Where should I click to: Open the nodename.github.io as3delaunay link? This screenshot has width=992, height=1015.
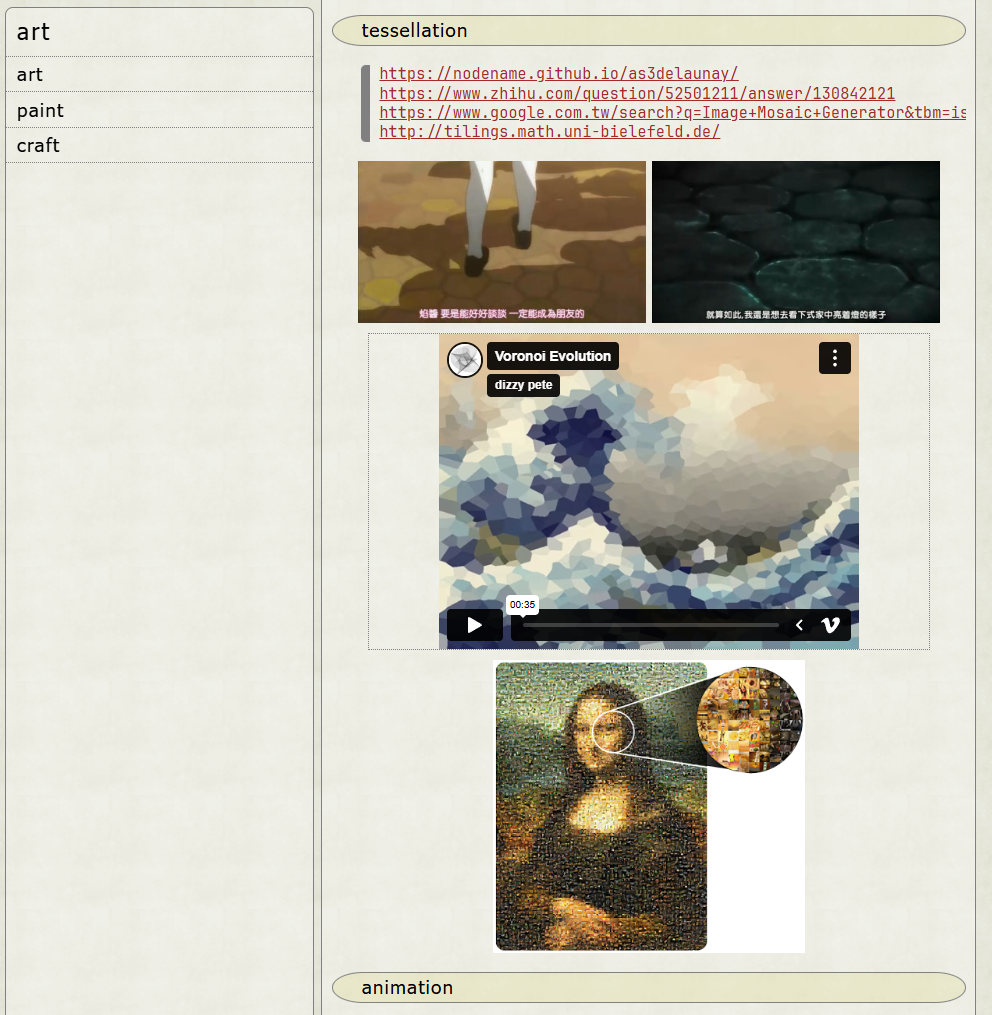[x=558, y=73]
